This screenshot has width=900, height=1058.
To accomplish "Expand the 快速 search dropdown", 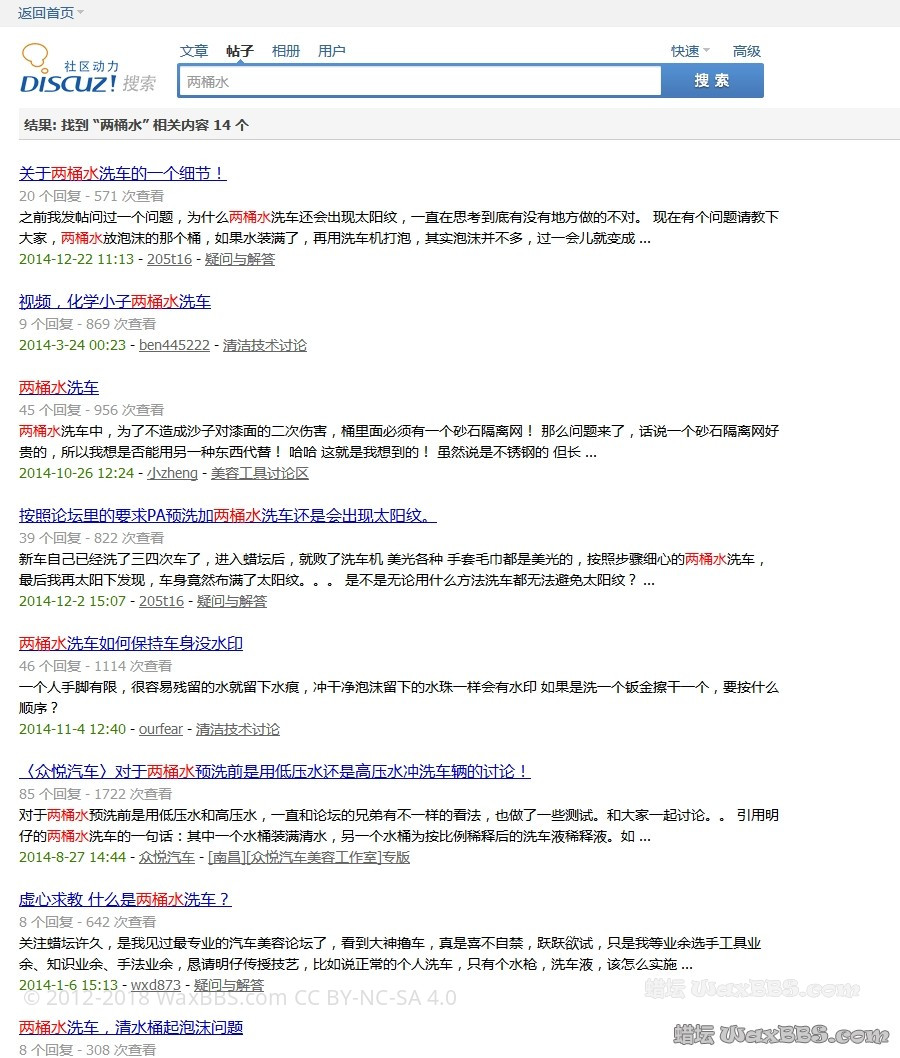I will click(689, 51).
